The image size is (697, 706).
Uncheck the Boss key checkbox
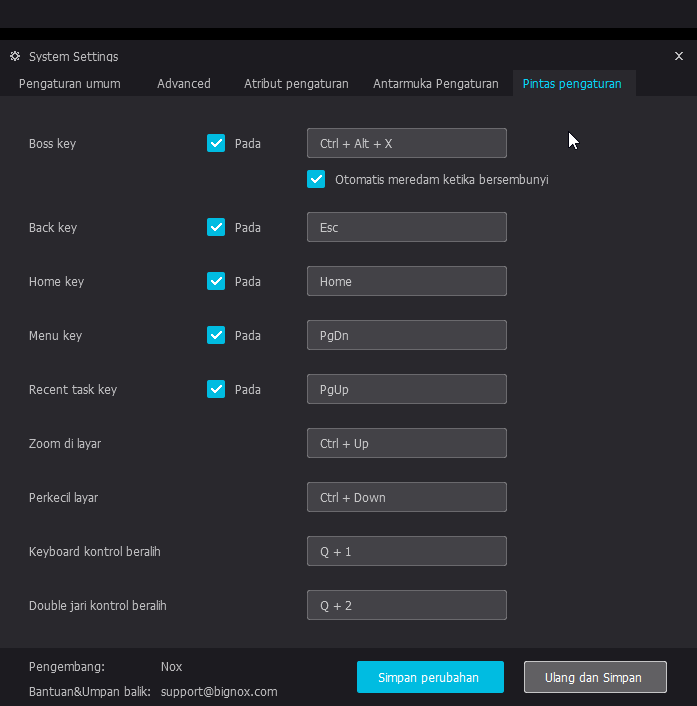click(216, 143)
